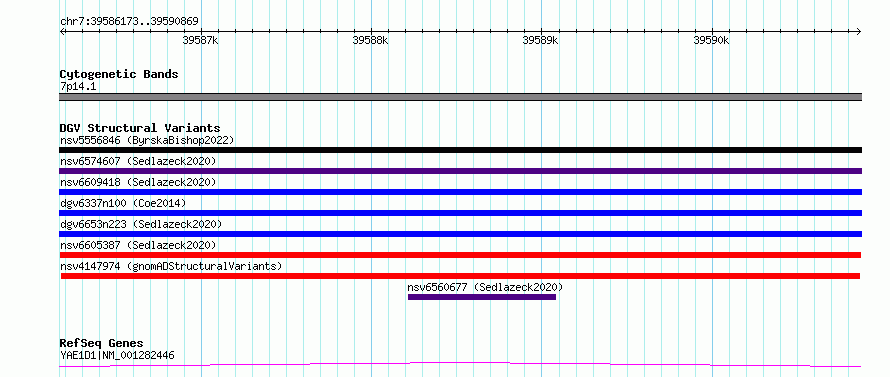The height and width of the screenshot is (377, 890).
Task: Click the left arrowhead of the ruler
Action: click(62, 32)
